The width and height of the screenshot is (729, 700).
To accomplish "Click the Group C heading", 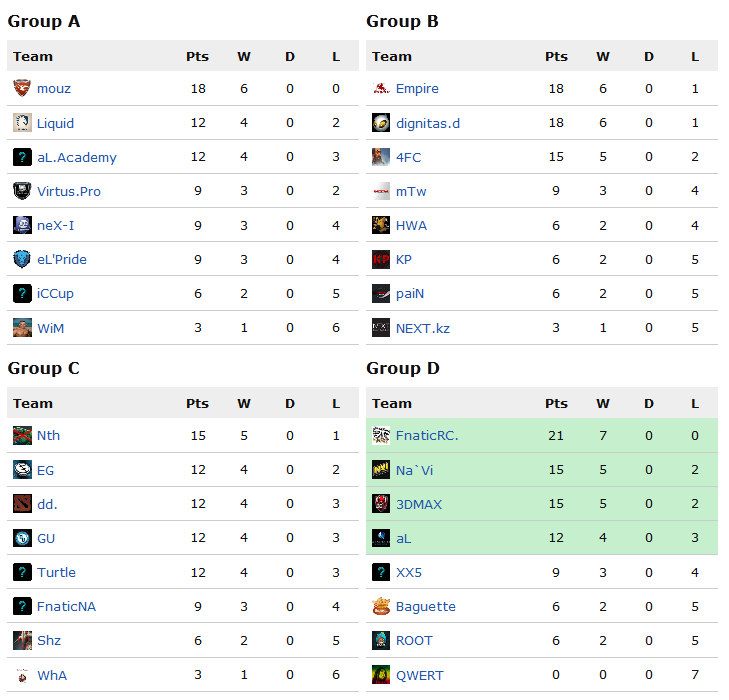I will point(44,368).
